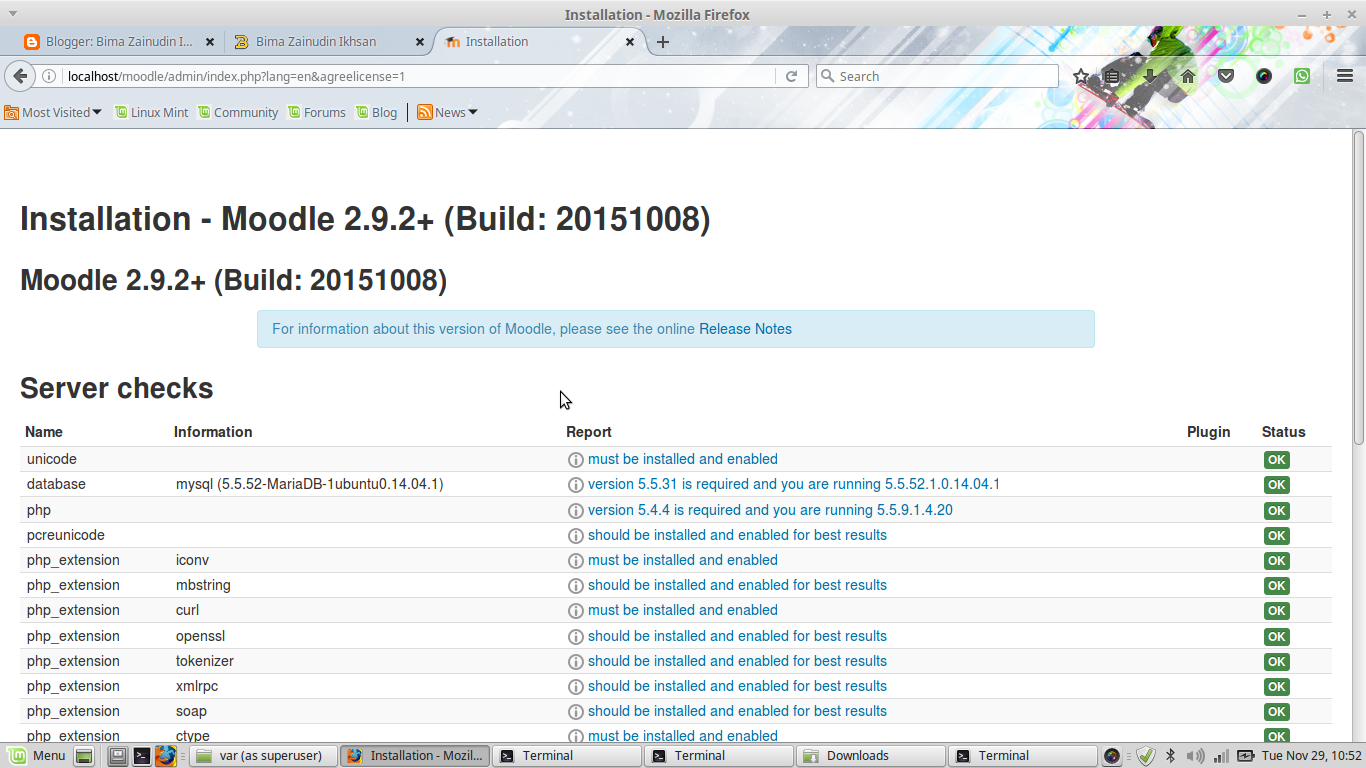Viewport: 1366px width, 768px height.
Task: Click the Server checks heading
Action: click(x=117, y=388)
